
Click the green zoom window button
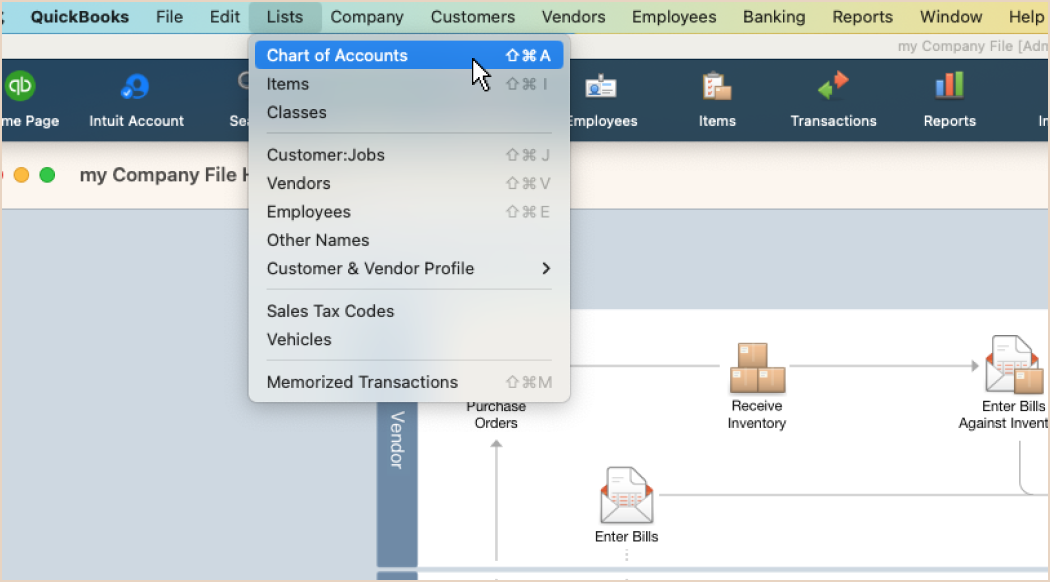pyautogui.click(x=47, y=175)
